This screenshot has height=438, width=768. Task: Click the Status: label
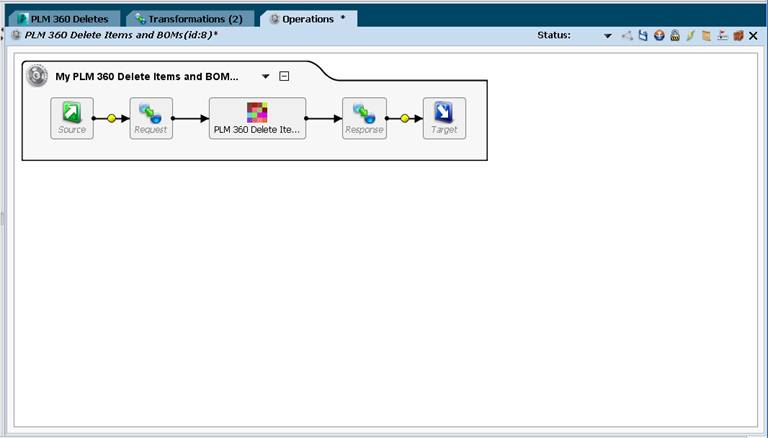click(554, 35)
